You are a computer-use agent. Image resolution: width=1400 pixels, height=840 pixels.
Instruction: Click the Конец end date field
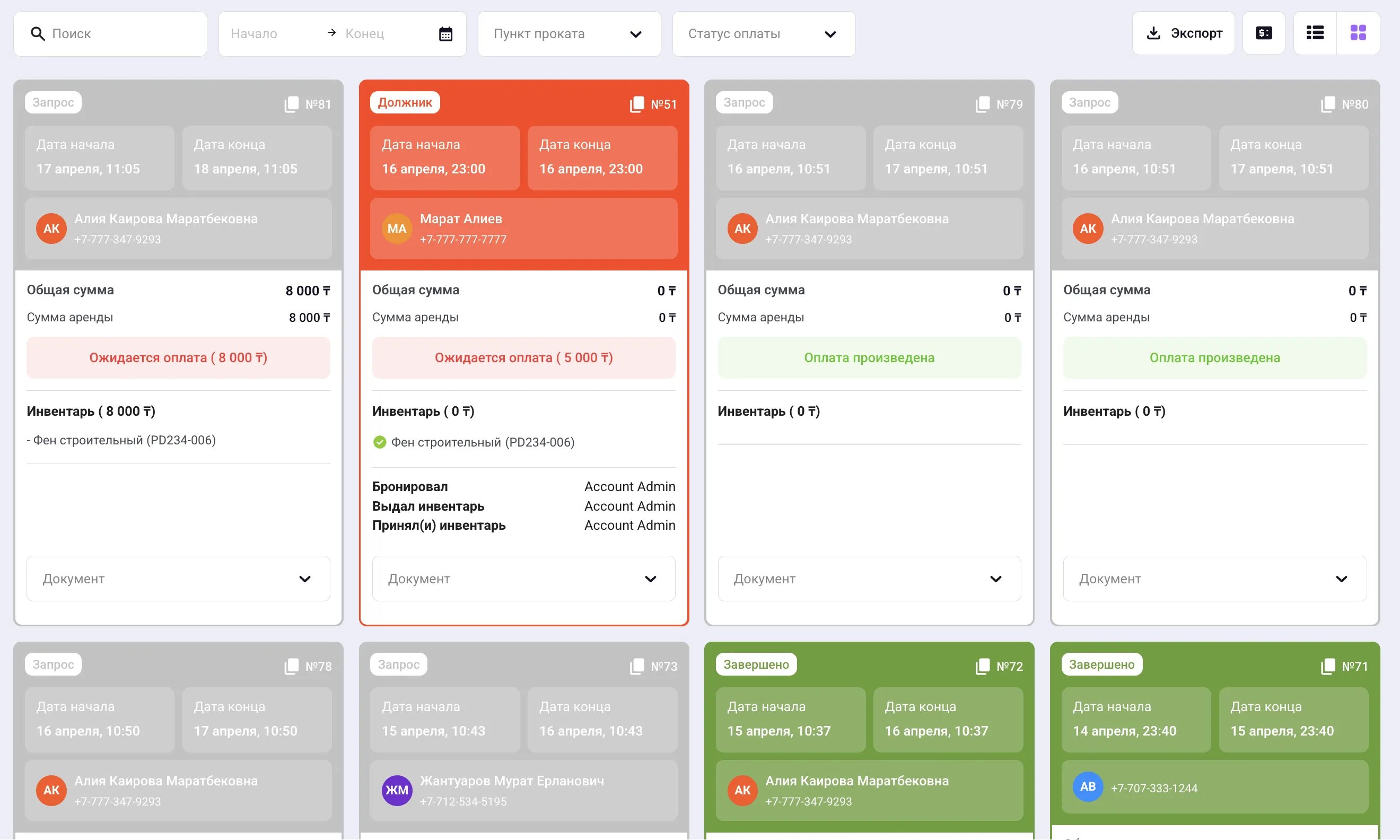pyautogui.click(x=387, y=34)
